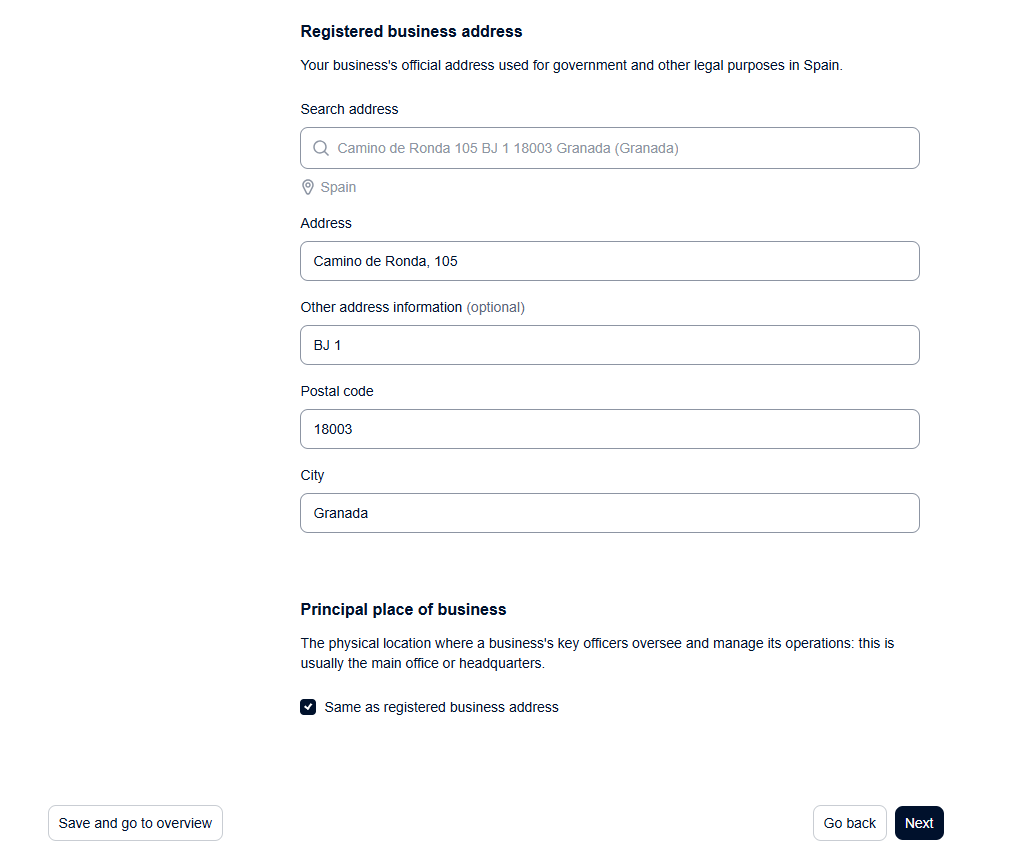Click the Address field with Camino de Ronda
Viewport: 1028px width, 862px height.
point(610,261)
